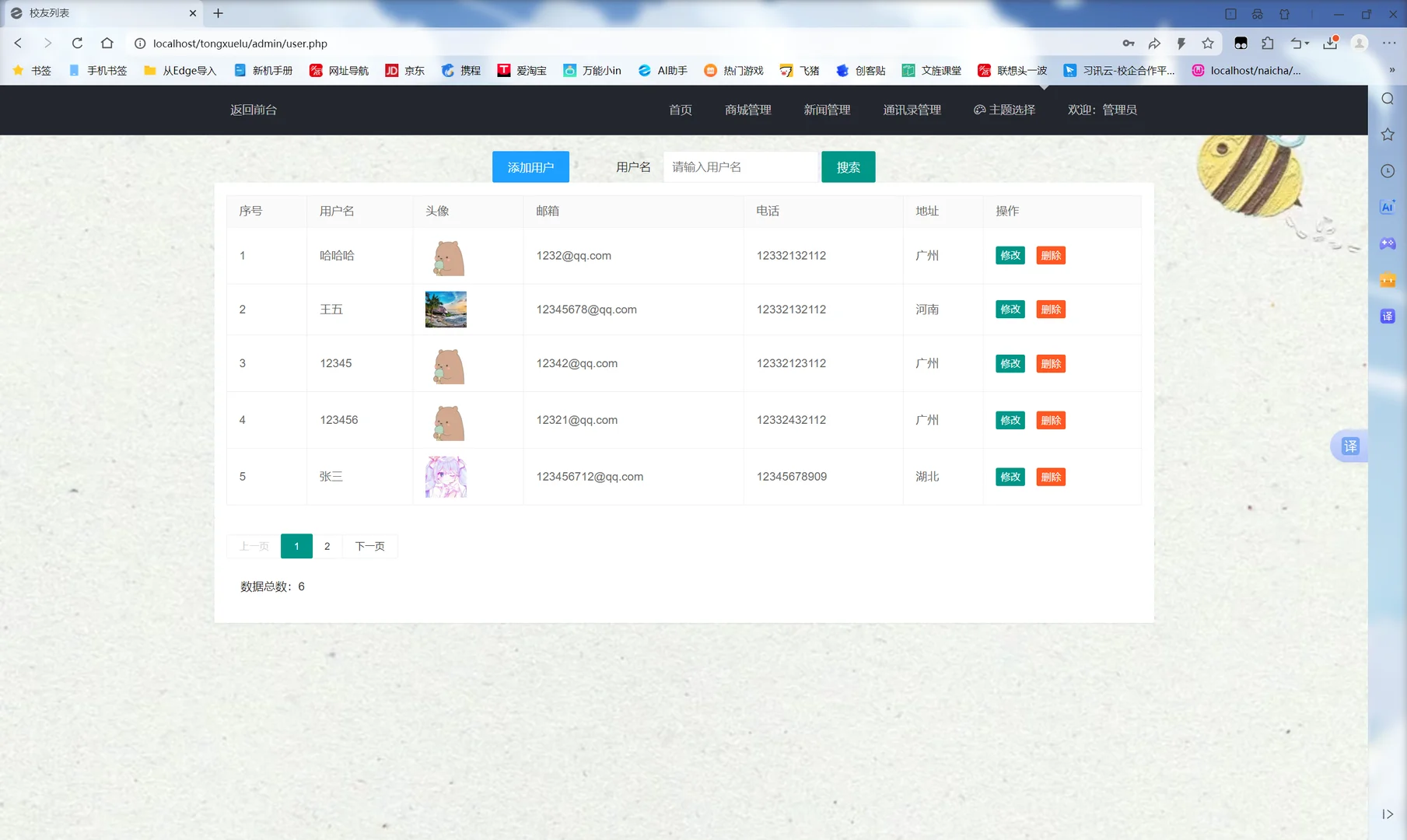Click the browser extensions puzzle icon
Screen dimensions: 1407x840
tap(1269, 44)
